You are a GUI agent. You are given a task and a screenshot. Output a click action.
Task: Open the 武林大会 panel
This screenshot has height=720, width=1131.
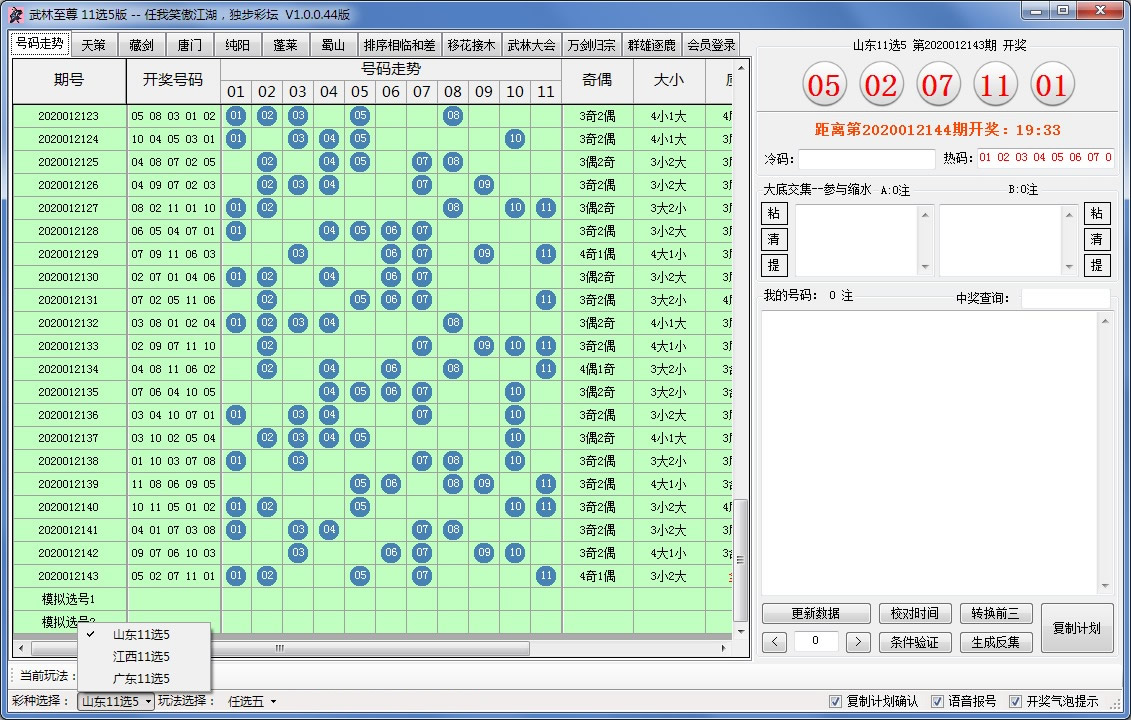[532, 44]
